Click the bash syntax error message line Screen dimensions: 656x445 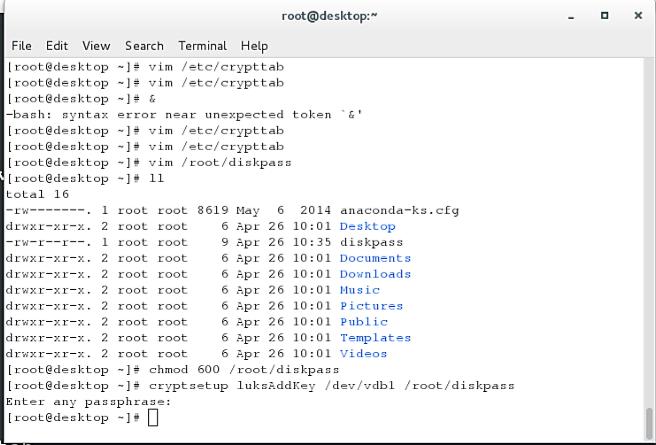pyautogui.click(x=184, y=115)
